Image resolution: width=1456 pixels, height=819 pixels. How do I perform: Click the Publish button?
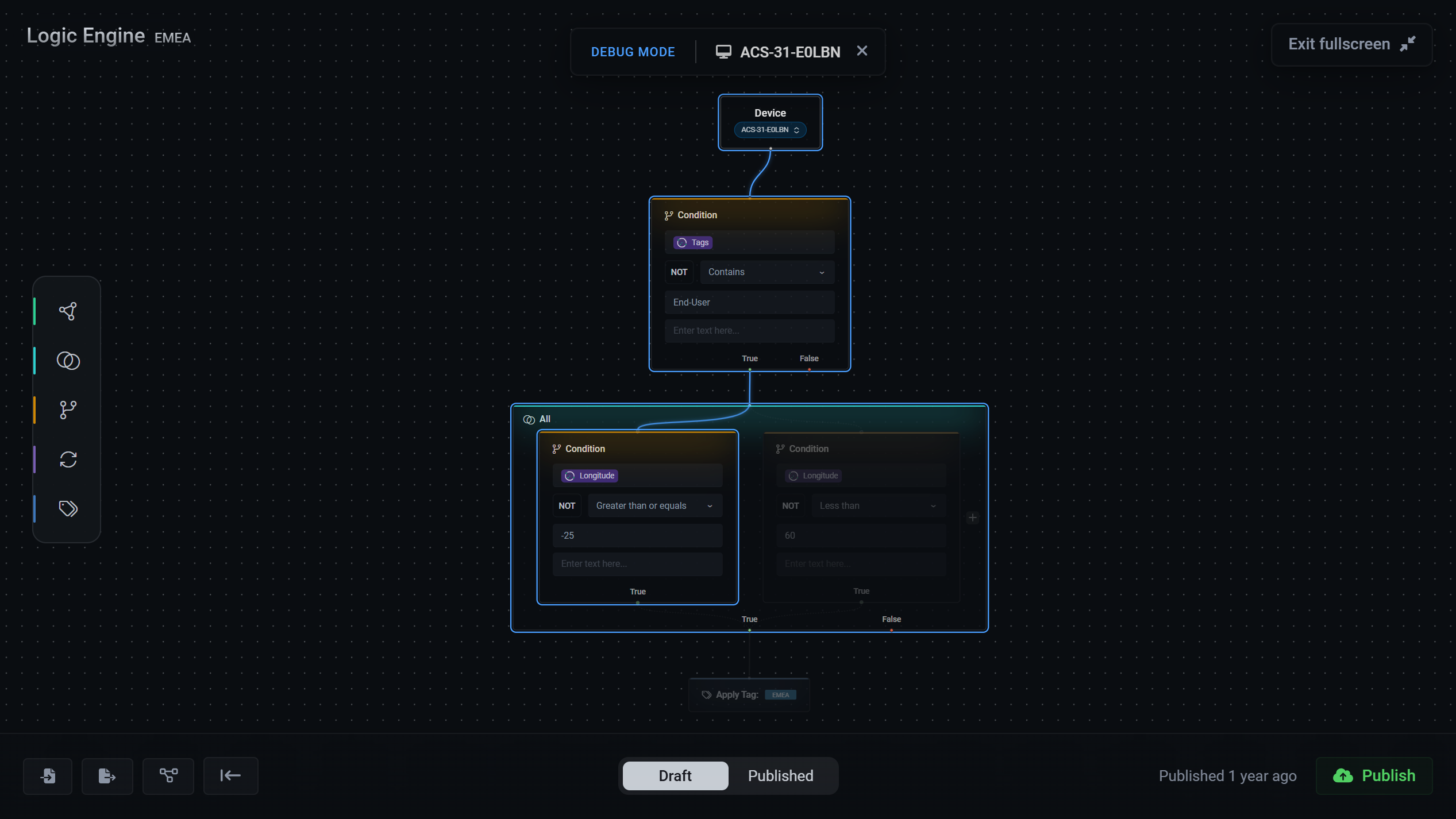(x=1374, y=776)
